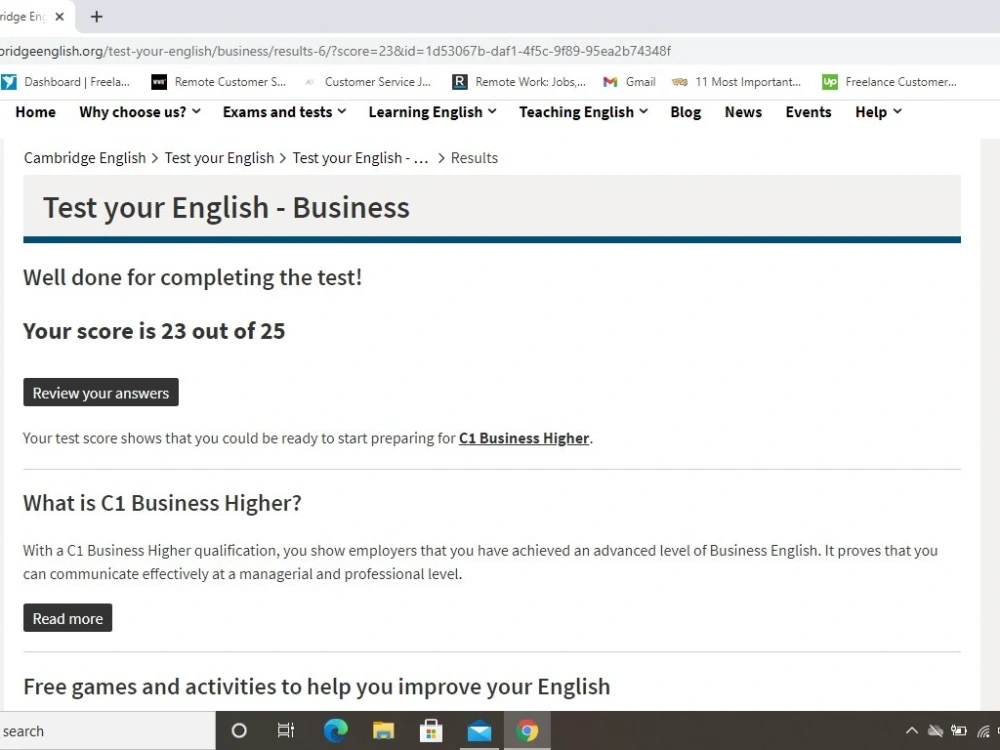Click the Test your English breadcrumb
The height and width of the screenshot is (750, 1000).
pyautogui.click(x=219, y=158)
